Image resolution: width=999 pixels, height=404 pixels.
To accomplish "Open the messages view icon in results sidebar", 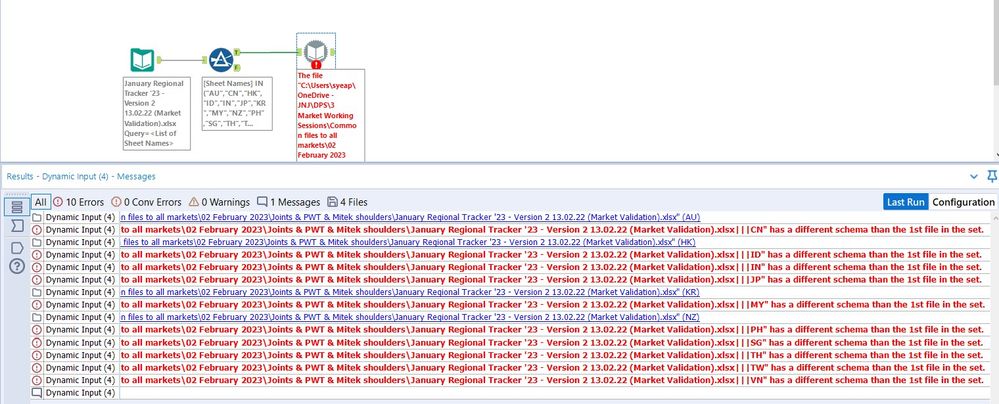I will 17,206.
